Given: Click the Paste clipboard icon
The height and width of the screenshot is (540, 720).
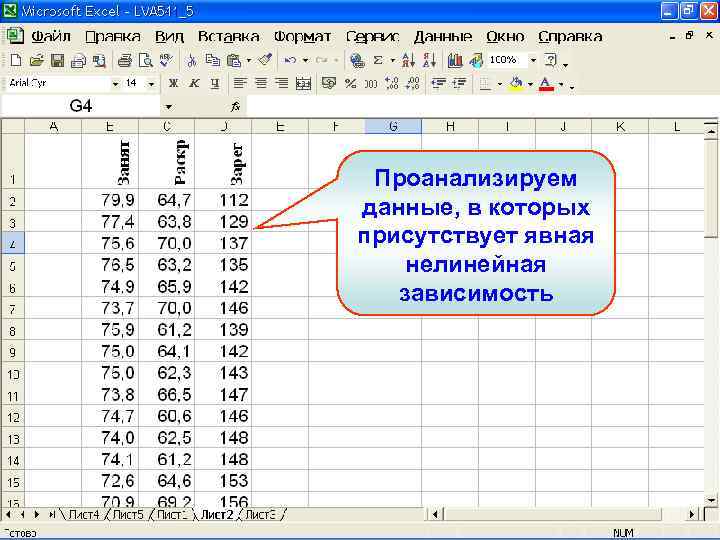Looking at the screenshot, I should [x=234, y=60].
